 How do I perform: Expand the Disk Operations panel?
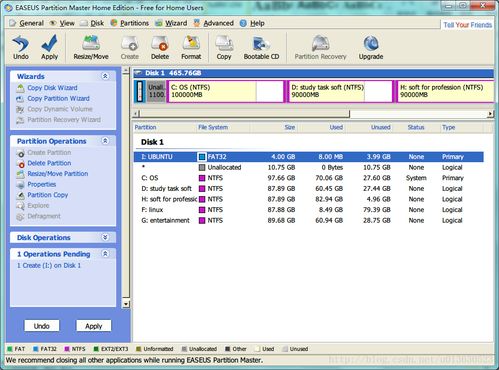coord(105,237)
